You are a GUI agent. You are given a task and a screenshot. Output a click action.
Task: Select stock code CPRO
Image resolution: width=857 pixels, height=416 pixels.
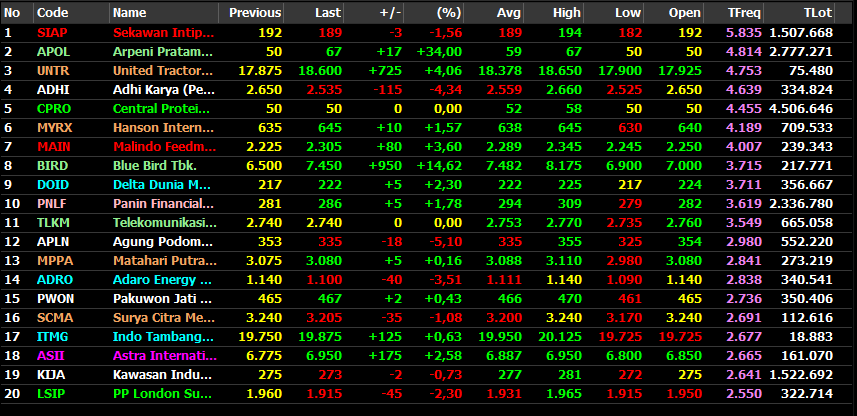pyautogui.click(x=54, y=109)
